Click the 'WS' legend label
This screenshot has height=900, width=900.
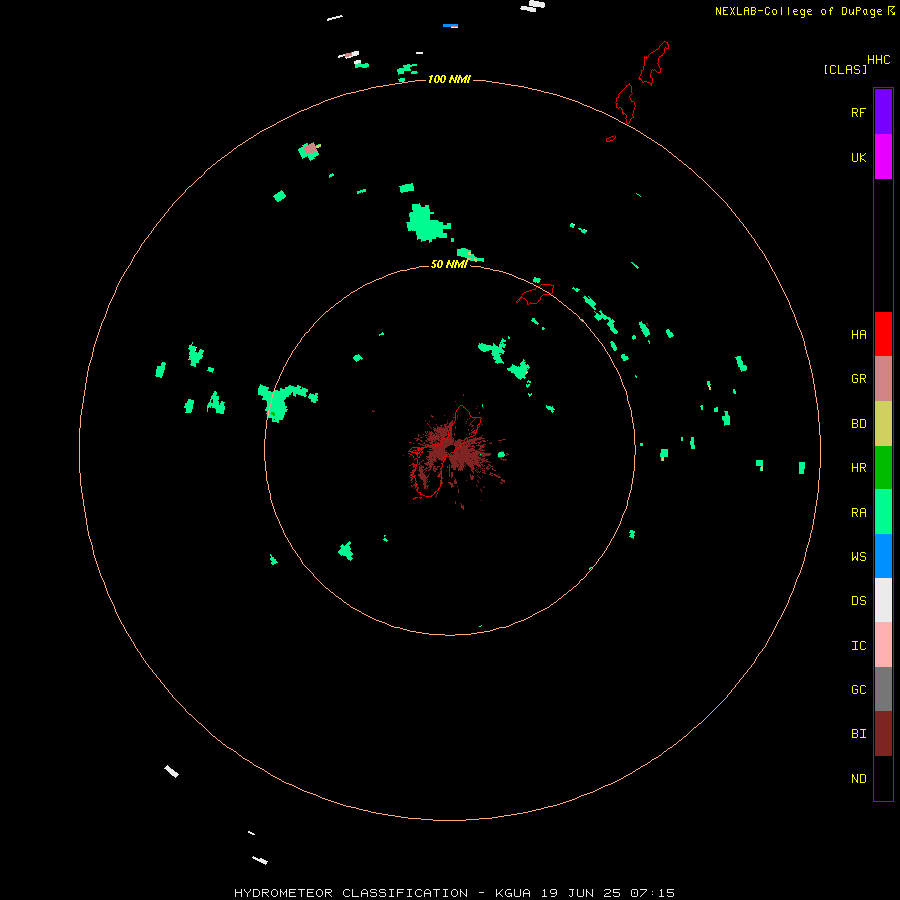click(x=858, y=556)
